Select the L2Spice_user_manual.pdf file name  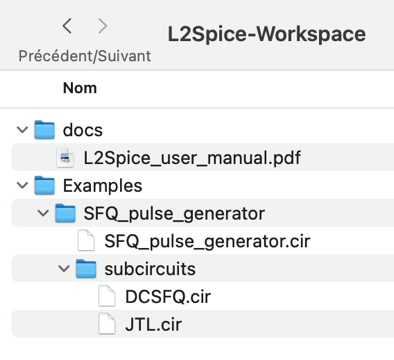click(192, 158)
